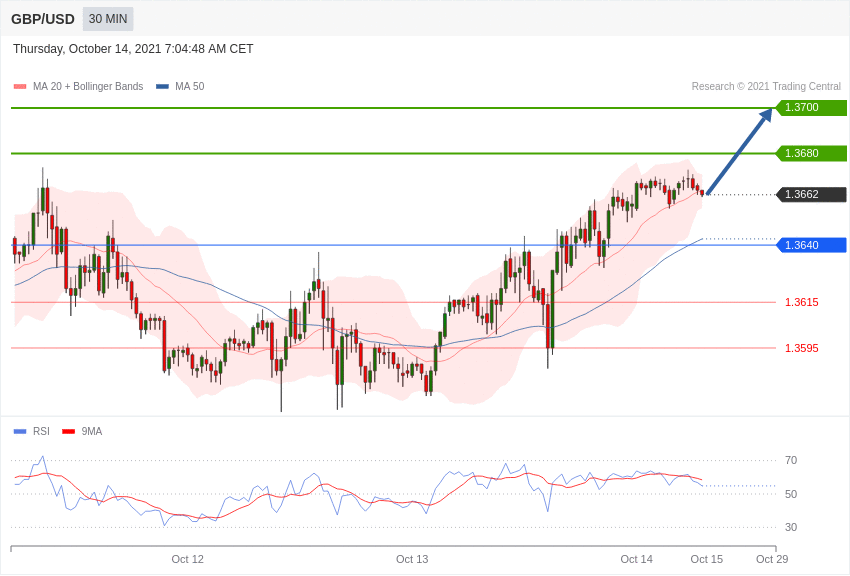The width and height of the screenshot is (850, 576).
Task: Click the Oct 29 date axis label
Action: pyautogui.click(x=772, y=559)
